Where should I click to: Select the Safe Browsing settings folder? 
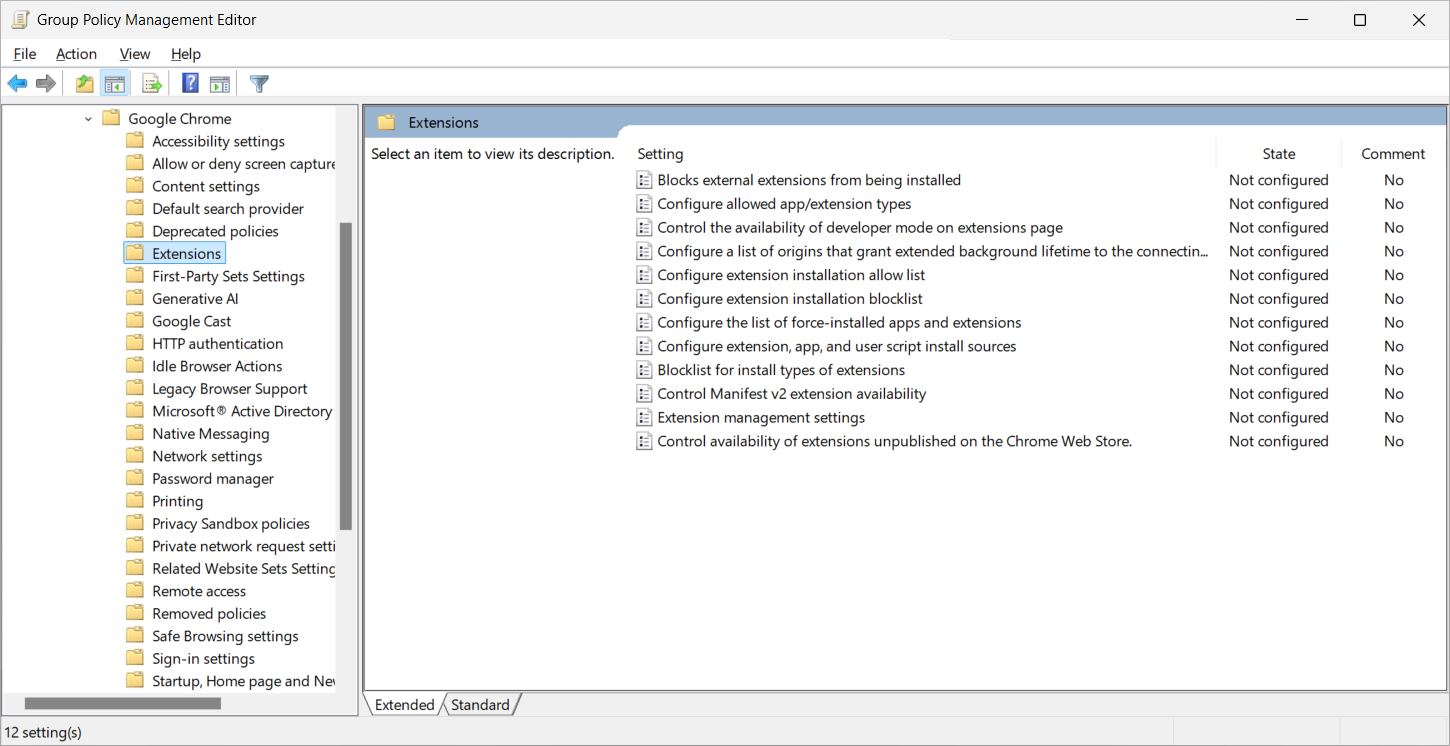(x=212, y=636)
